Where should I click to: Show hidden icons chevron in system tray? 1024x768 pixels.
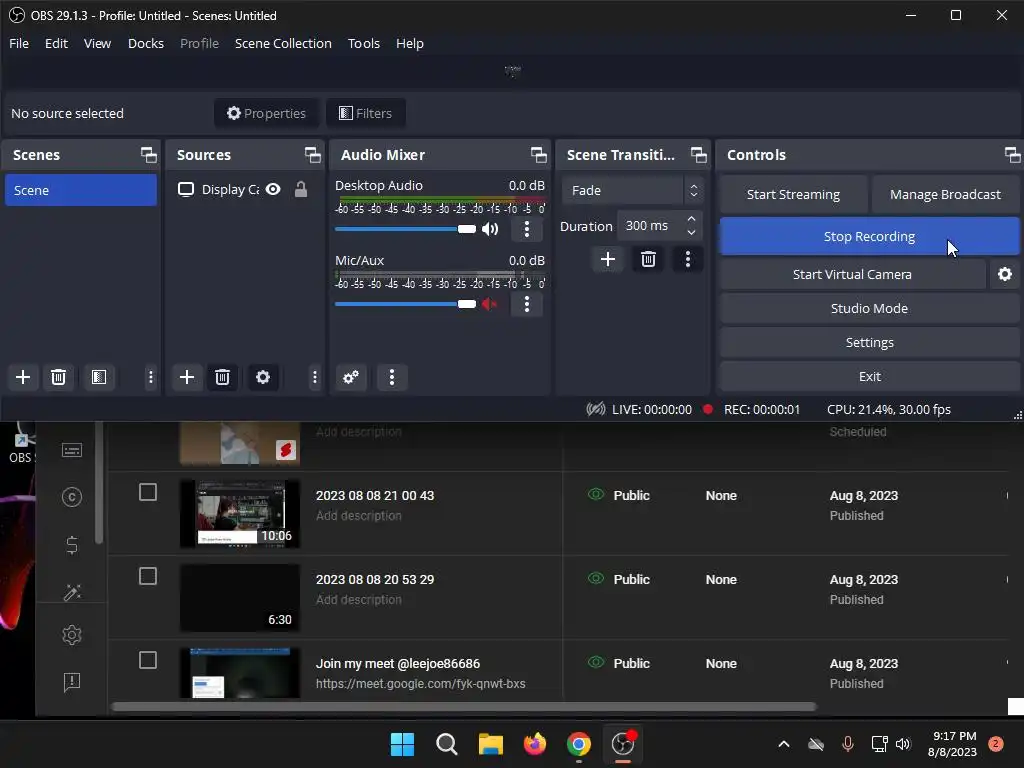784,744
